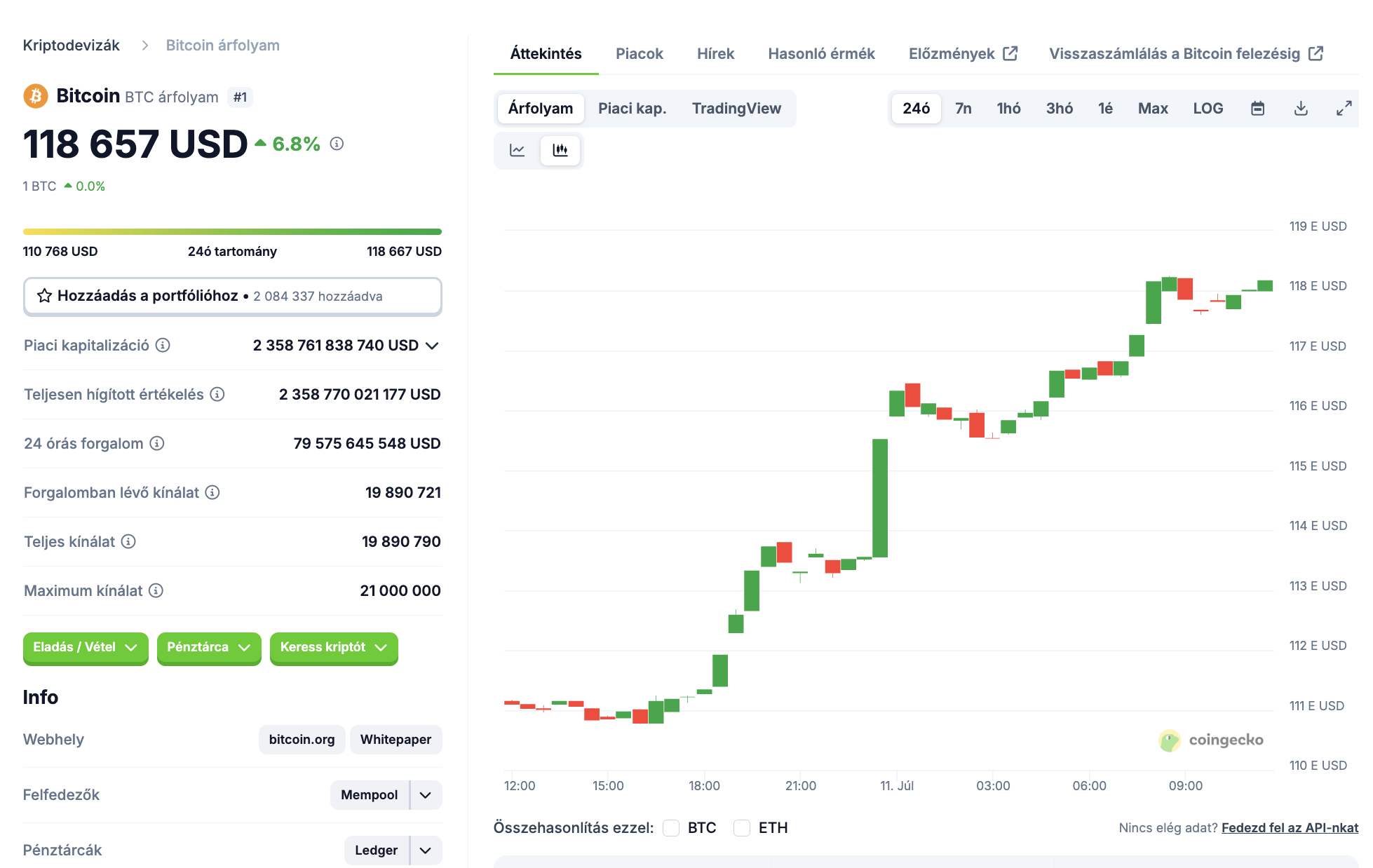Click the 2 358 761 838 740 USD value

336,346
